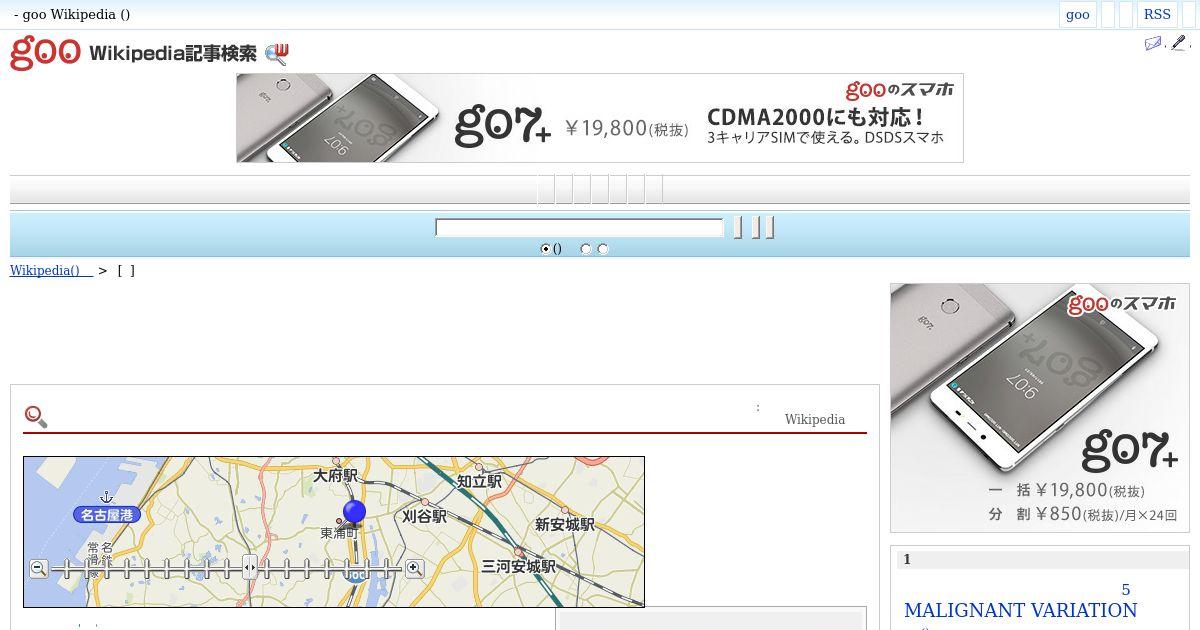The image size is (1200, 630).
Task: Click the 名古屋港 label on the map
Action: coord(107,515)
